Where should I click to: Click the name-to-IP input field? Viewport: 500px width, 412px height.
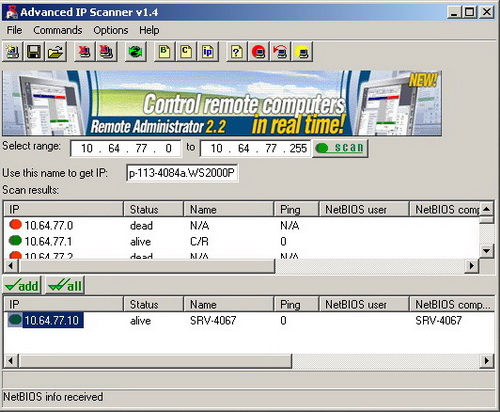click(x=182, y=173)
